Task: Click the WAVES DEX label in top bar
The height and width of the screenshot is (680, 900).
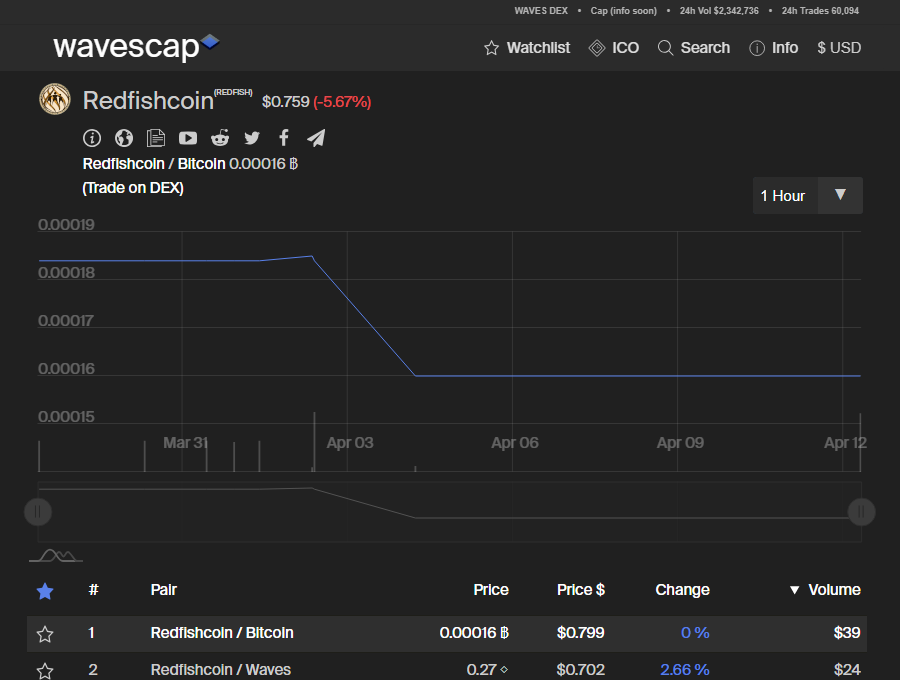Action: point(541,11)
